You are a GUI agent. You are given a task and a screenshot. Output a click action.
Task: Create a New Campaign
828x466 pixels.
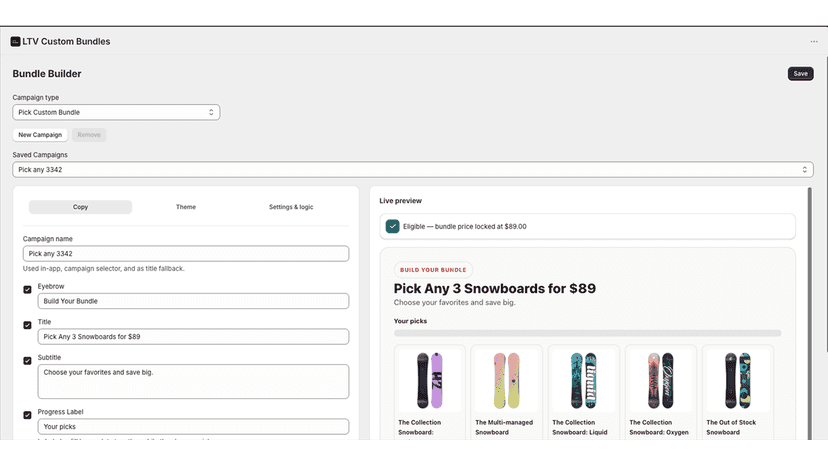[x=40, y=135]
